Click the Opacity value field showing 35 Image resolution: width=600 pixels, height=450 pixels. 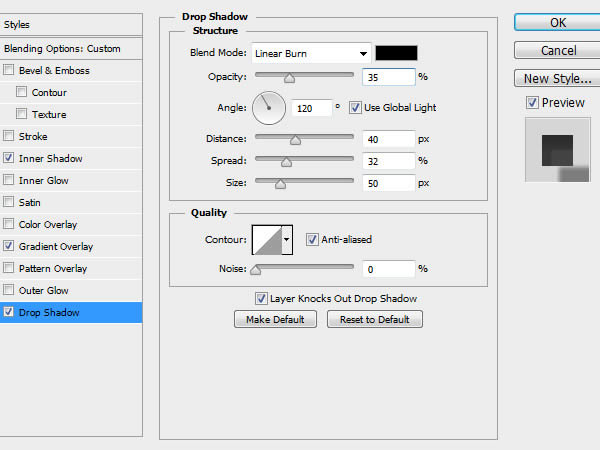(388, 77)
